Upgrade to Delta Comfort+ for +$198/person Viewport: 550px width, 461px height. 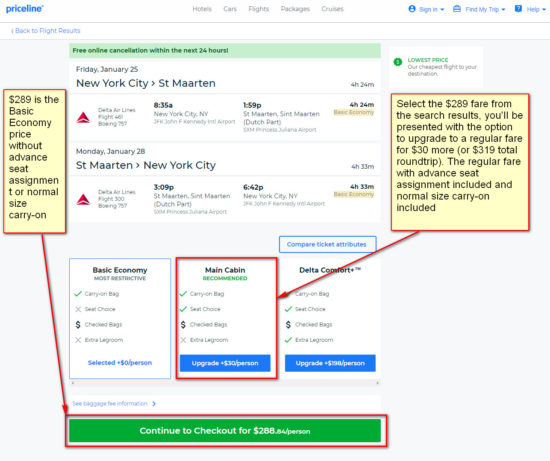pos(330,363)
